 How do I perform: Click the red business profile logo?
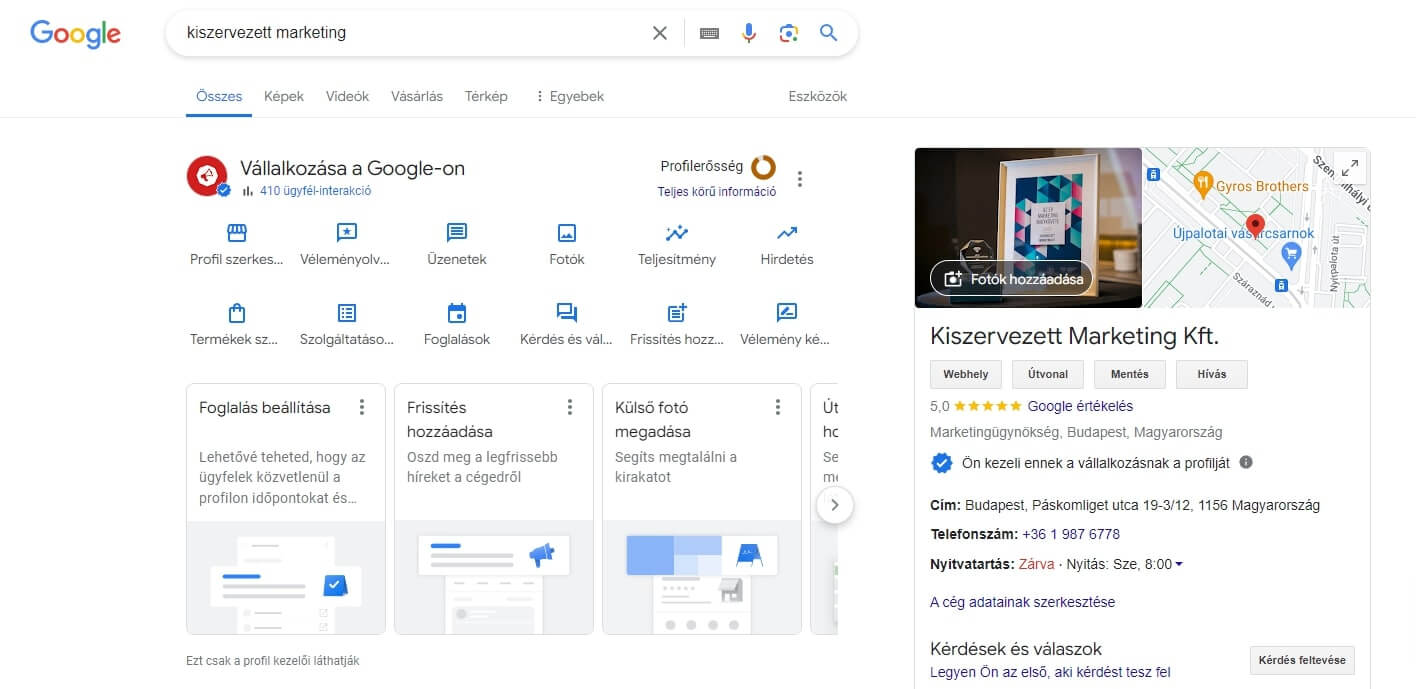(207, 176)
